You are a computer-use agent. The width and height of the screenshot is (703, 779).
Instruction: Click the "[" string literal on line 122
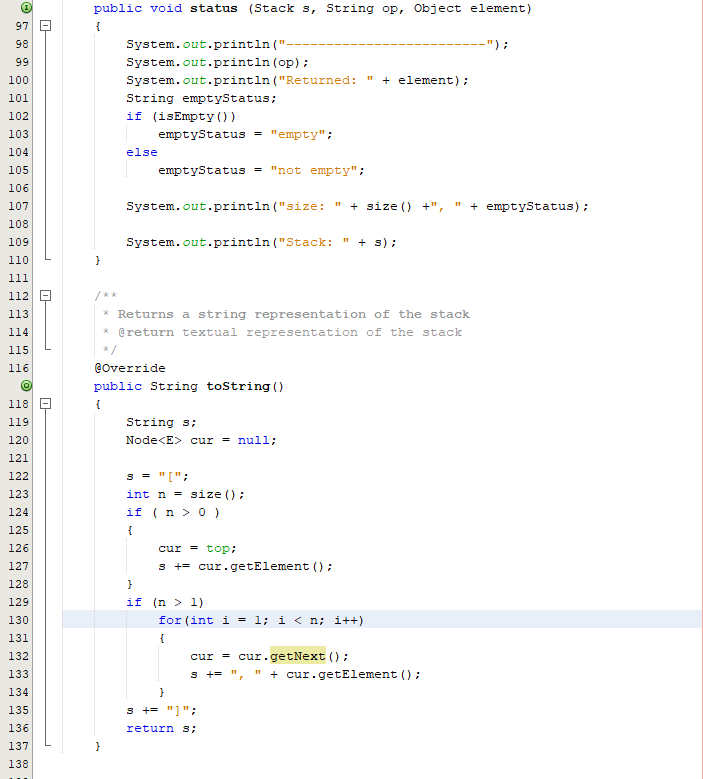coord(170,476)
